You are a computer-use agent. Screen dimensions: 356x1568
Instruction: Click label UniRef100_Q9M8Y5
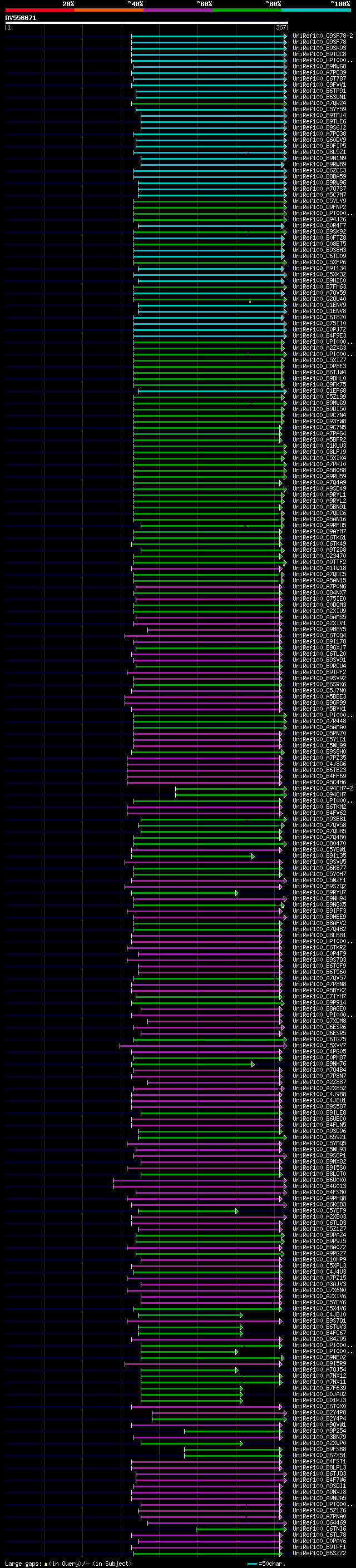(x=319, y=629)
